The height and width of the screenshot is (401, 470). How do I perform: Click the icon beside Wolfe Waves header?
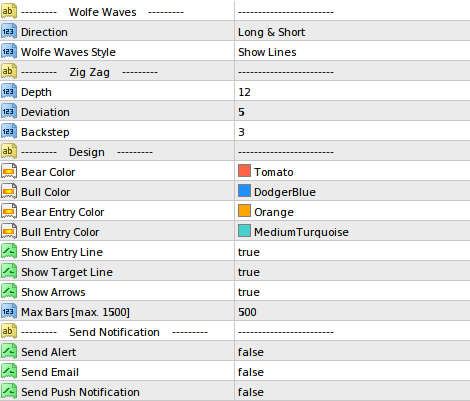tap(9, 11)
